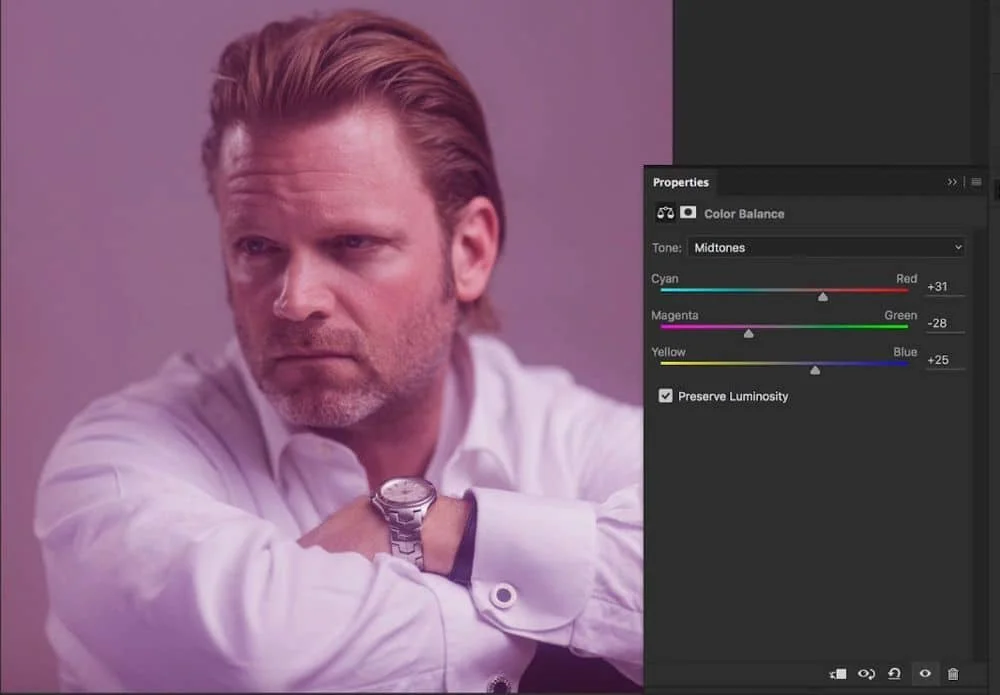This screenshot has height=695, width=1000.
Task: Click the Magenta-Green slider handle
Action: (748, 333)
